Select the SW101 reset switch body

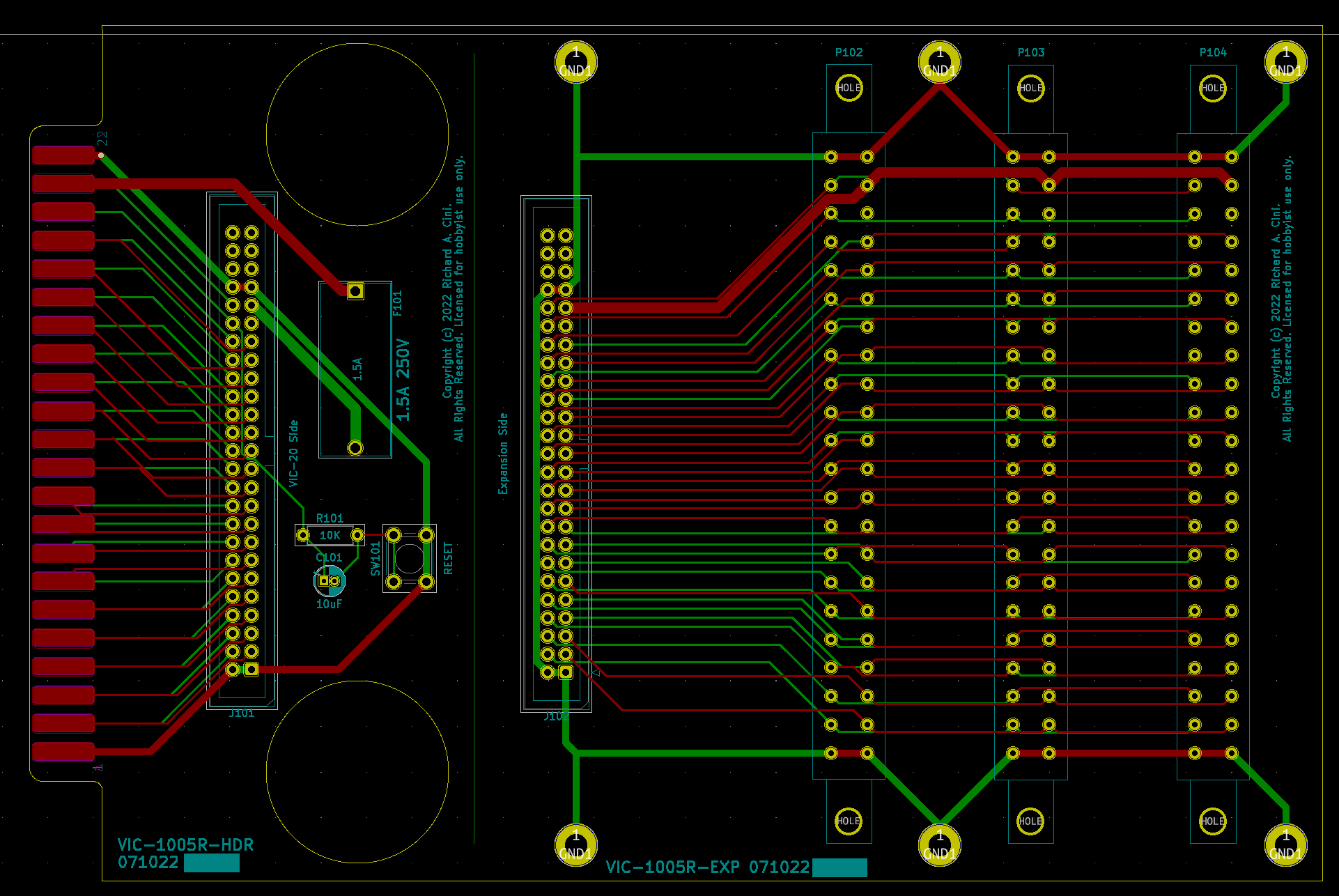410,558
